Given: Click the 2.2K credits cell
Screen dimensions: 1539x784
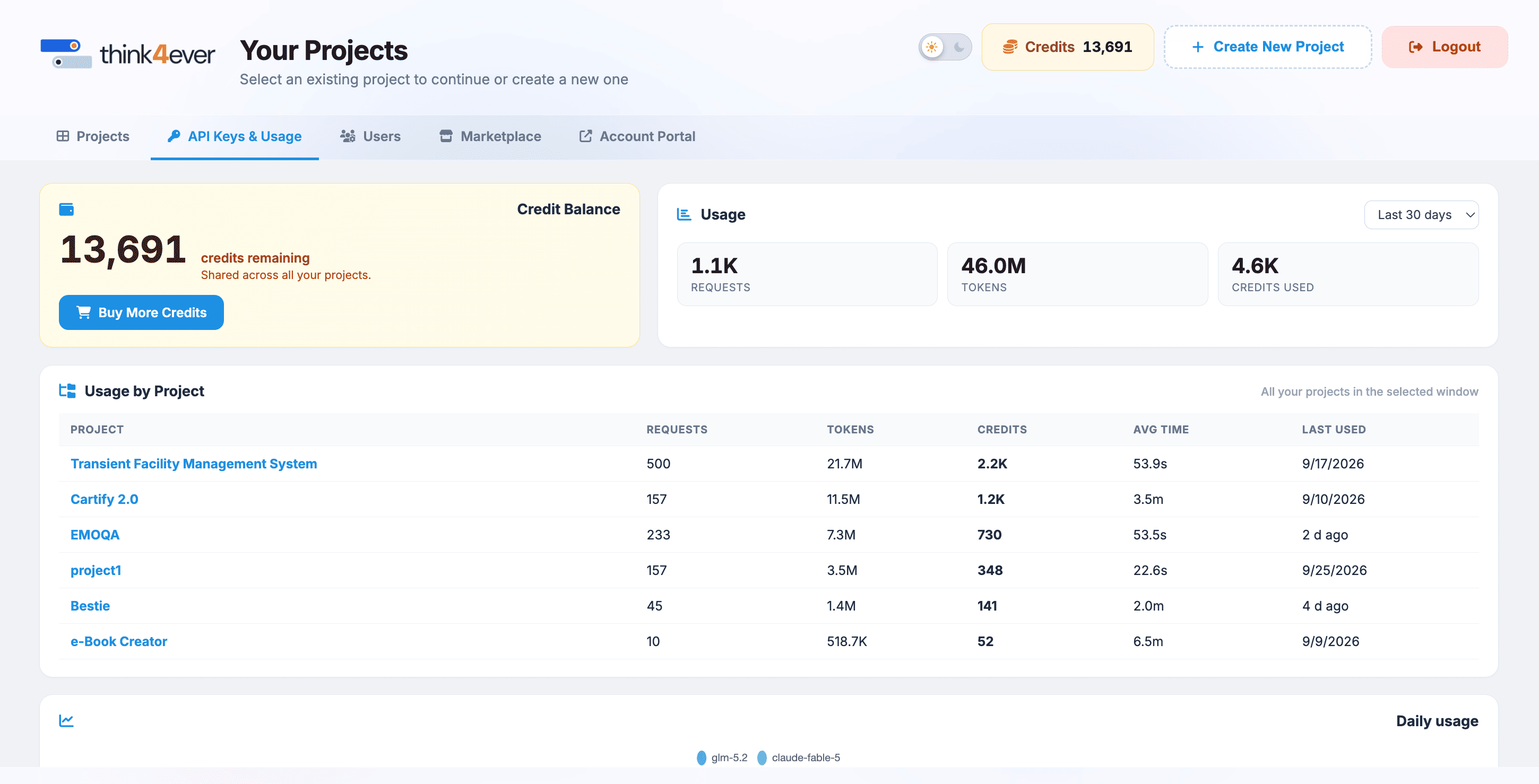Looking at the screenshot, I should pos(992,464).
